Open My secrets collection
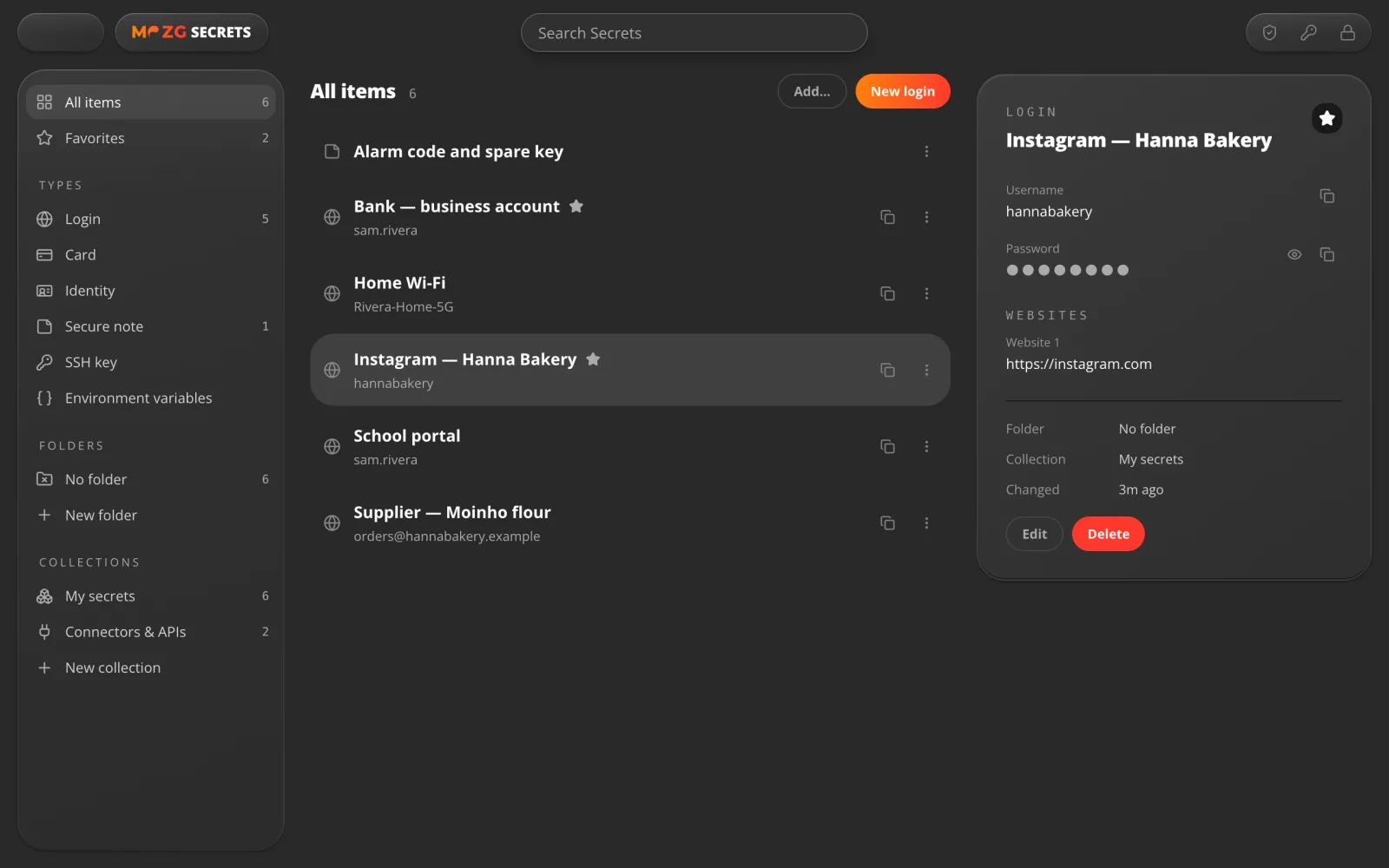This screenshot has width=1389, height=868. tap(151, 596)
